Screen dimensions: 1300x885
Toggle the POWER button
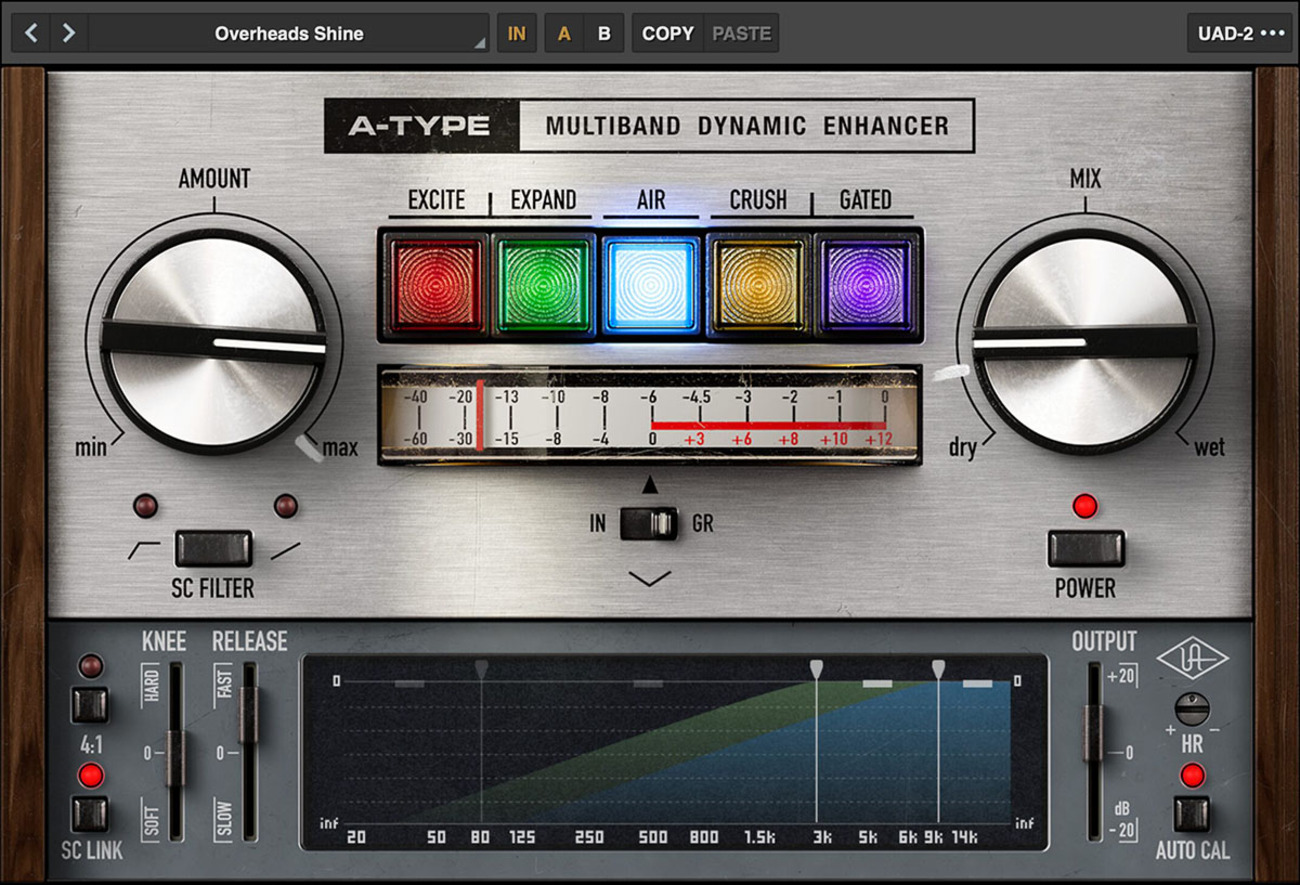coord(1085,548)
